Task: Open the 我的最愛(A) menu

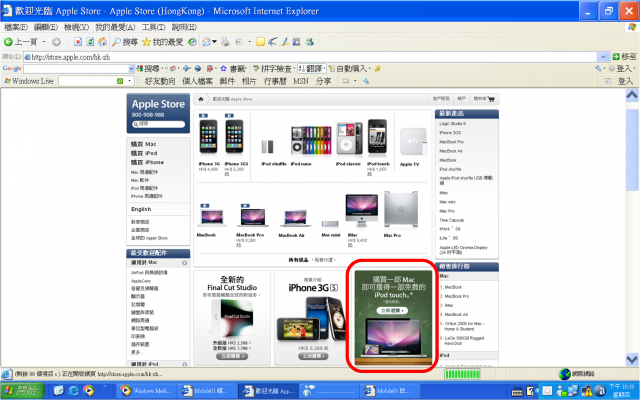Action: pyautogui.click(x=115, y=27)
